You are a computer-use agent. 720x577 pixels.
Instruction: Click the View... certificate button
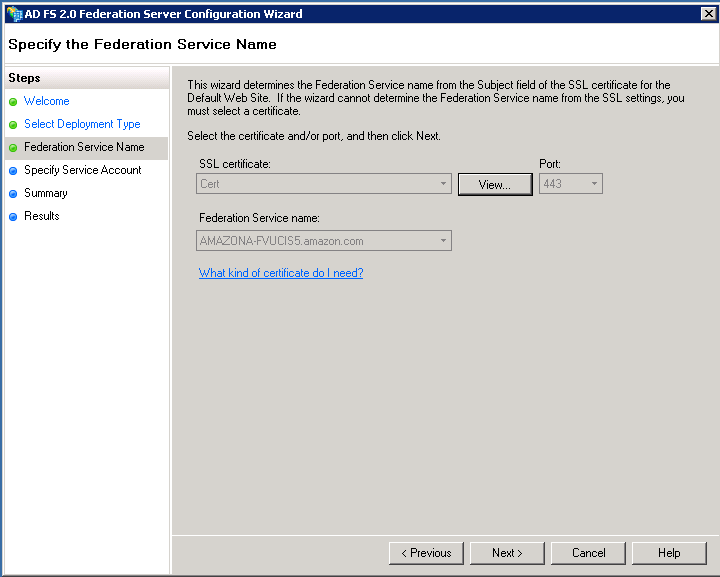point(495,185)
